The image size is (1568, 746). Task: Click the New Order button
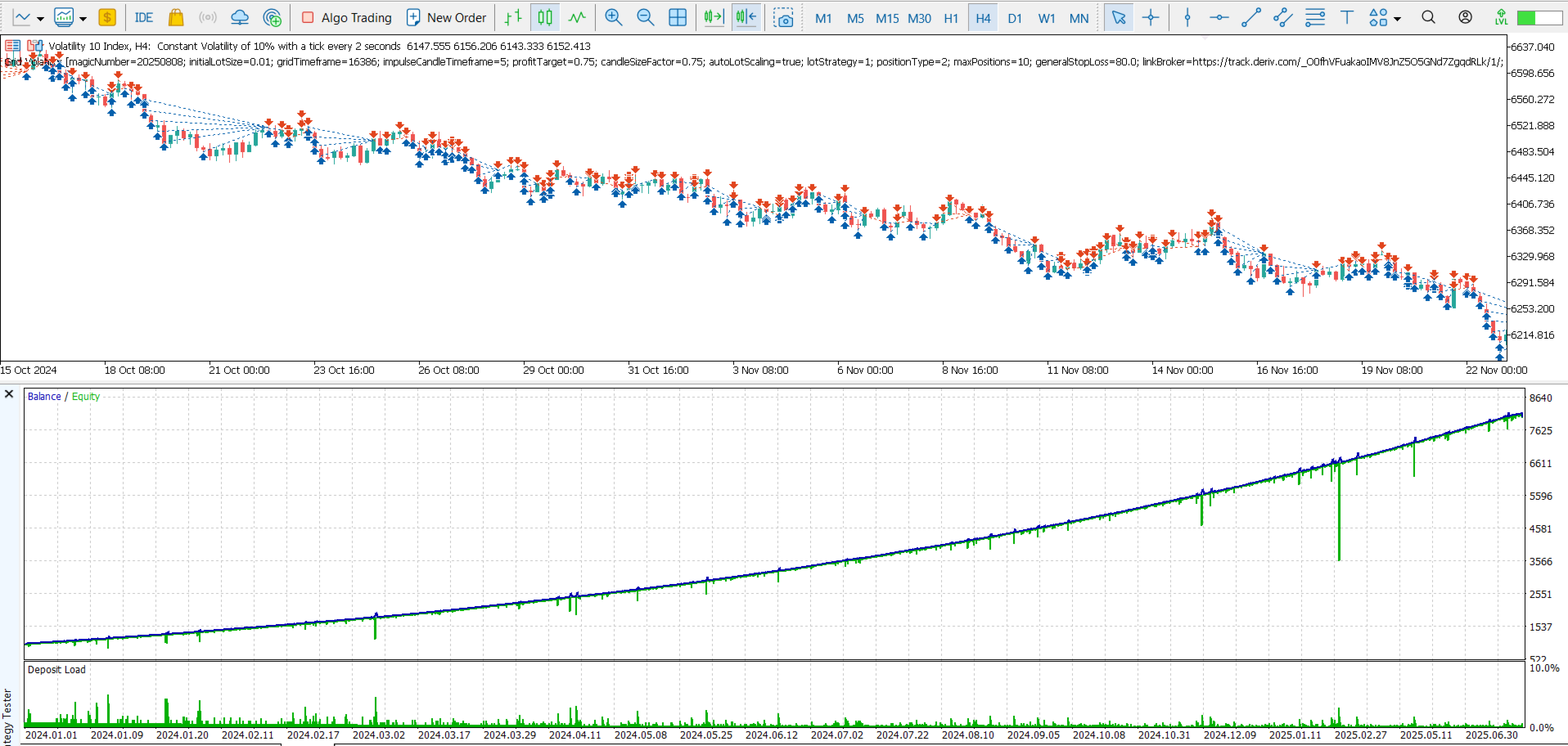pos(446,17)
